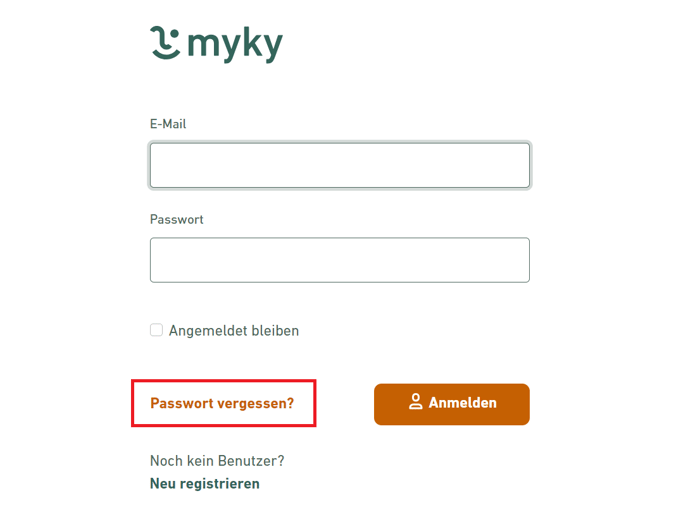Start password recovery via highlighted link
This screenshot has width=688, height=510.
click(x=222, y=404)
